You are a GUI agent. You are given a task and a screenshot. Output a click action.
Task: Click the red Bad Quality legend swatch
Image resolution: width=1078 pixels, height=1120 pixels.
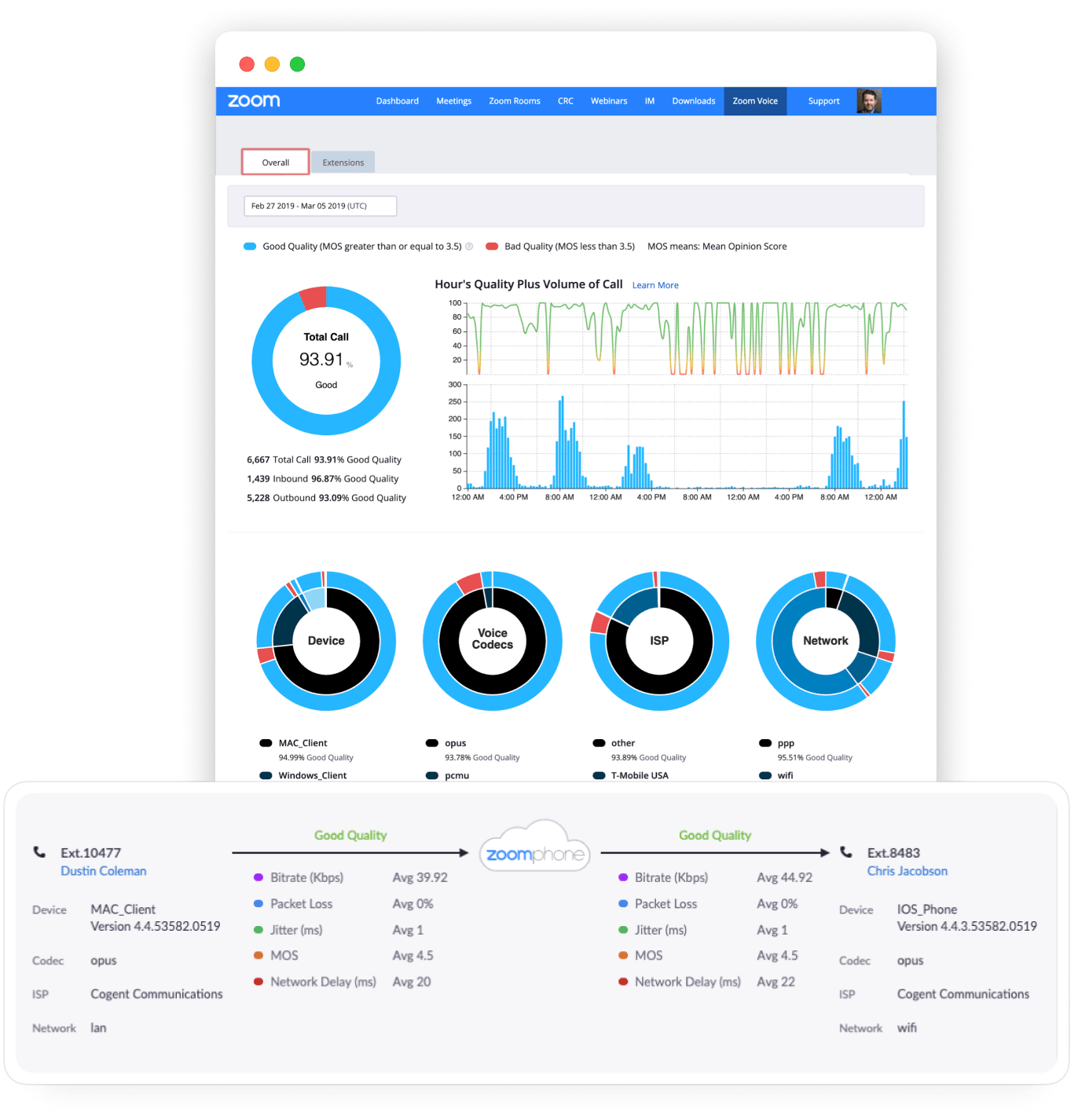point(492,247)
